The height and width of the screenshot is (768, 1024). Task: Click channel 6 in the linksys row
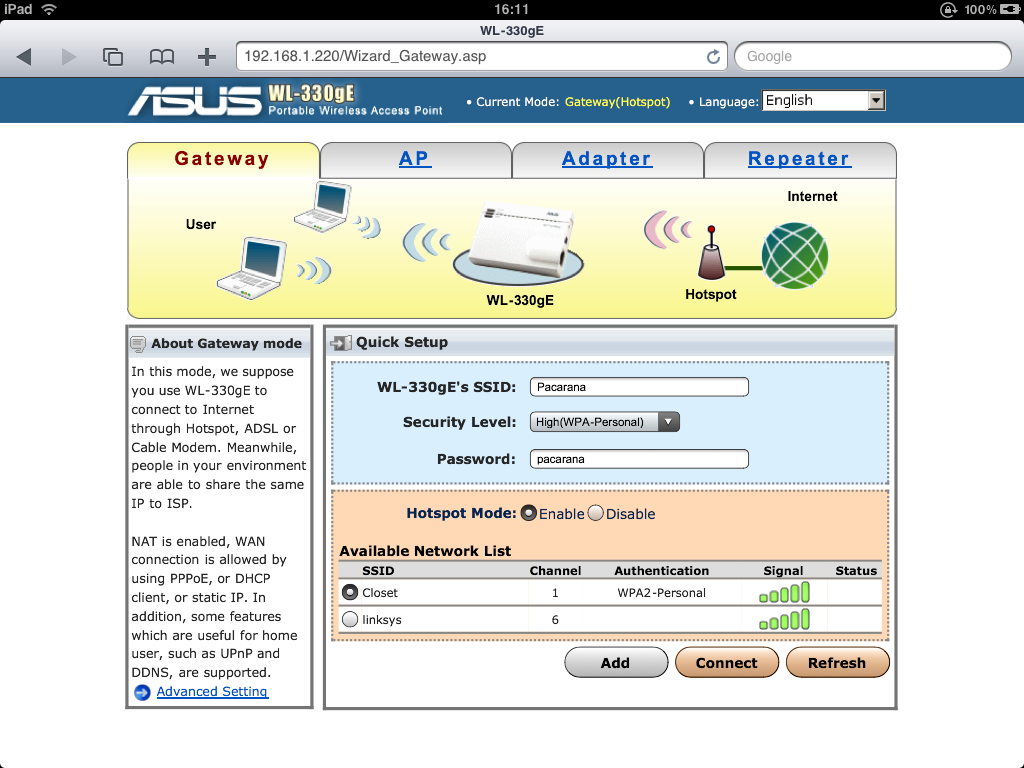(x=555, y=620)
